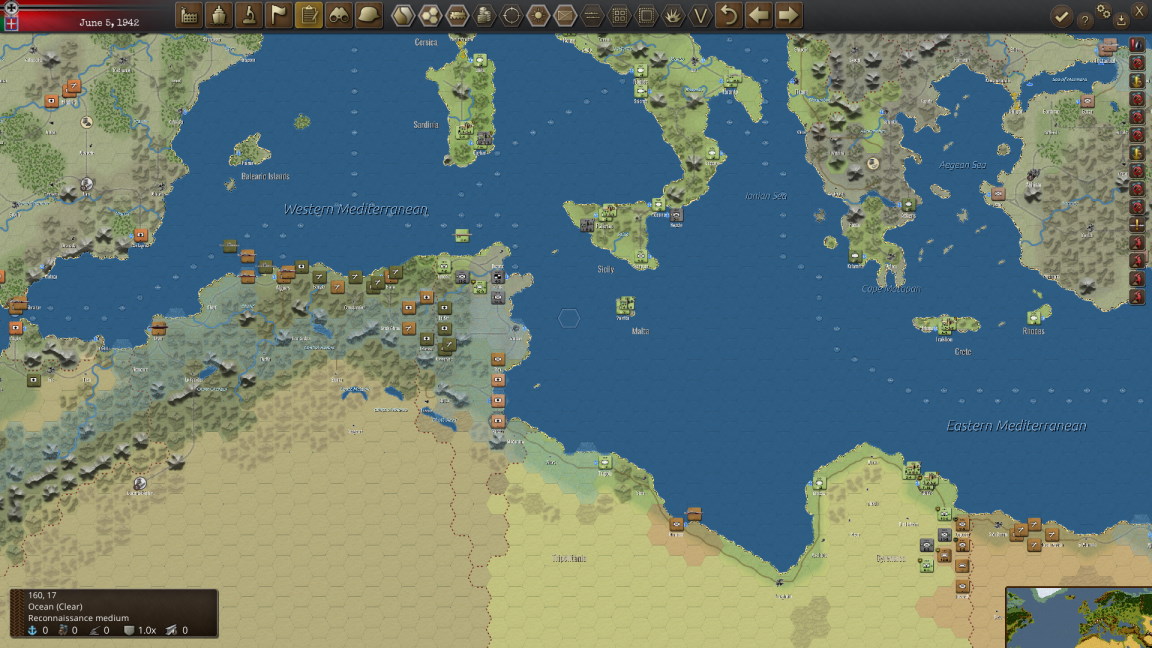Click Ocean (Clear) terrain info text
The image size is (1152, 648).
[55, 607]
